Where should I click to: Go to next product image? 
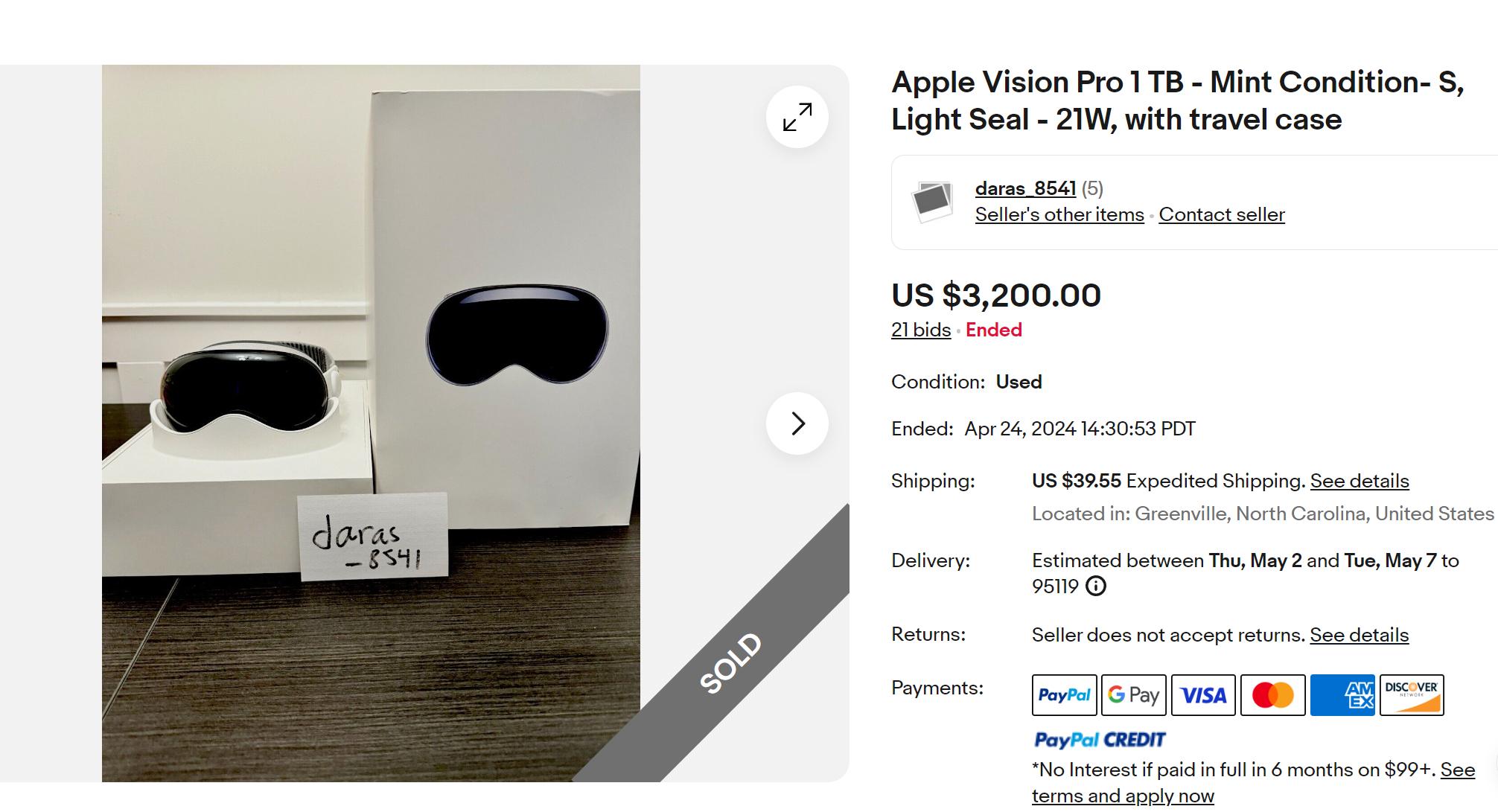click(x=797, y=423)
